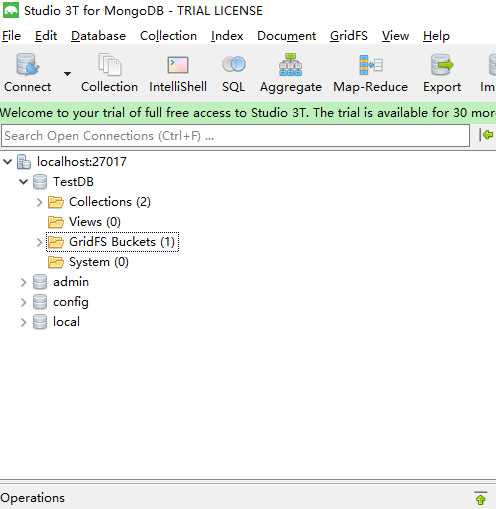Open the View menu
The image size is (496, 509).
[395, 36]
